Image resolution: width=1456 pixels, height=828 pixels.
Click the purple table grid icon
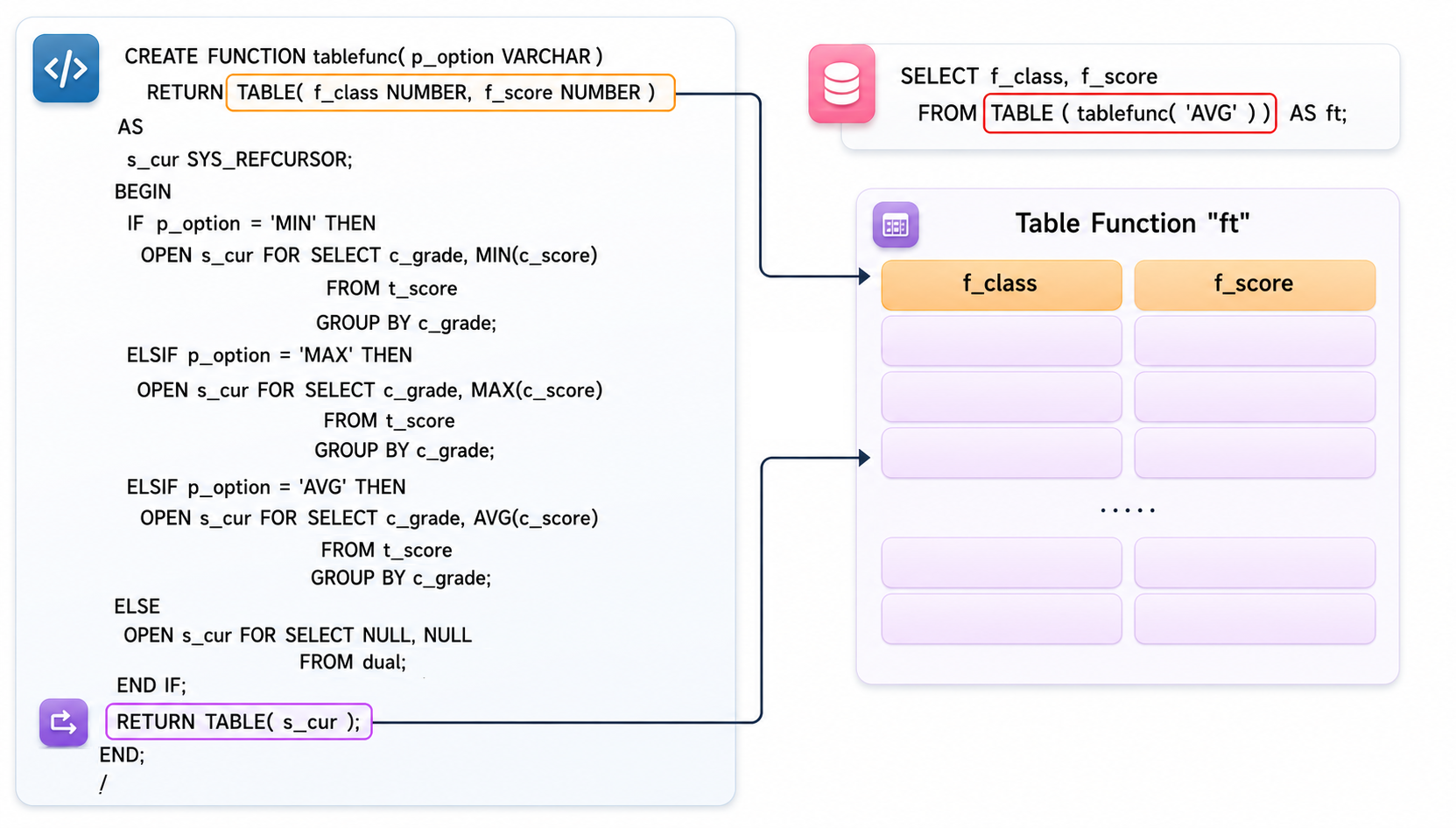click(x=896, y=226)
